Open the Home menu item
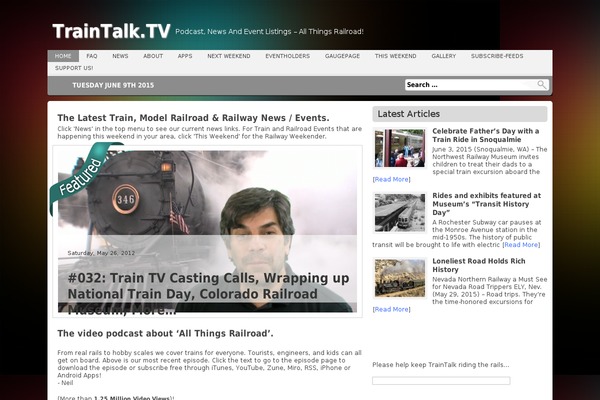Image resolution: width=600 pixels, height=400 pixels. point(63,56)
